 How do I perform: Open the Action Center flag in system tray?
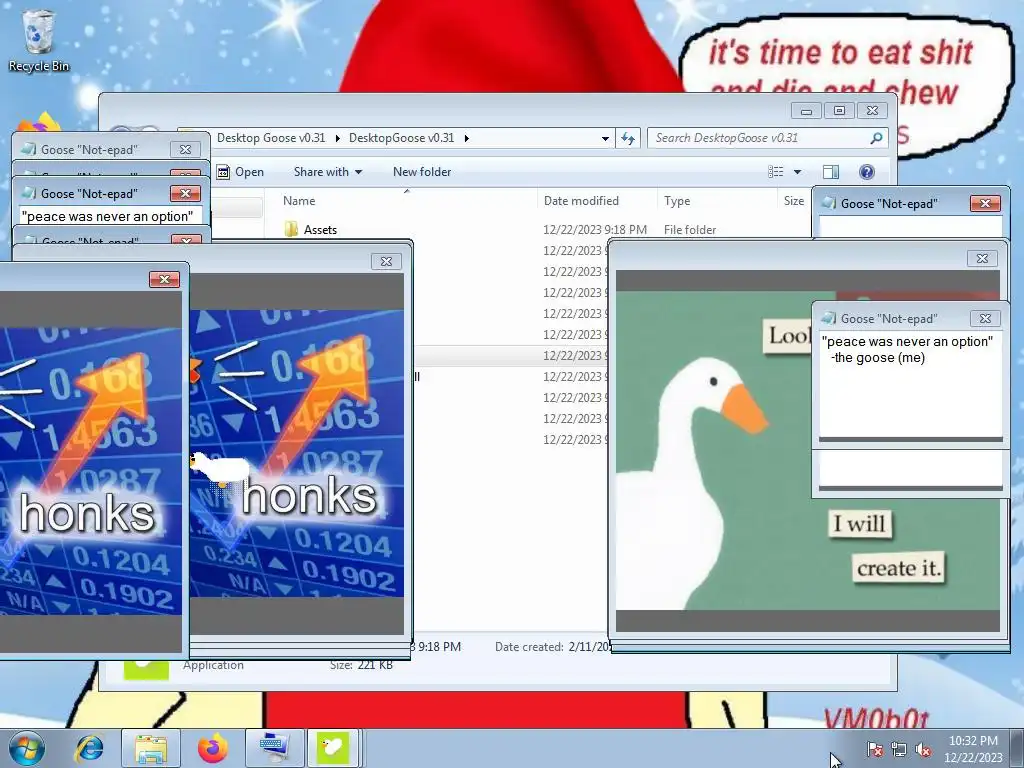pos(875,749)
